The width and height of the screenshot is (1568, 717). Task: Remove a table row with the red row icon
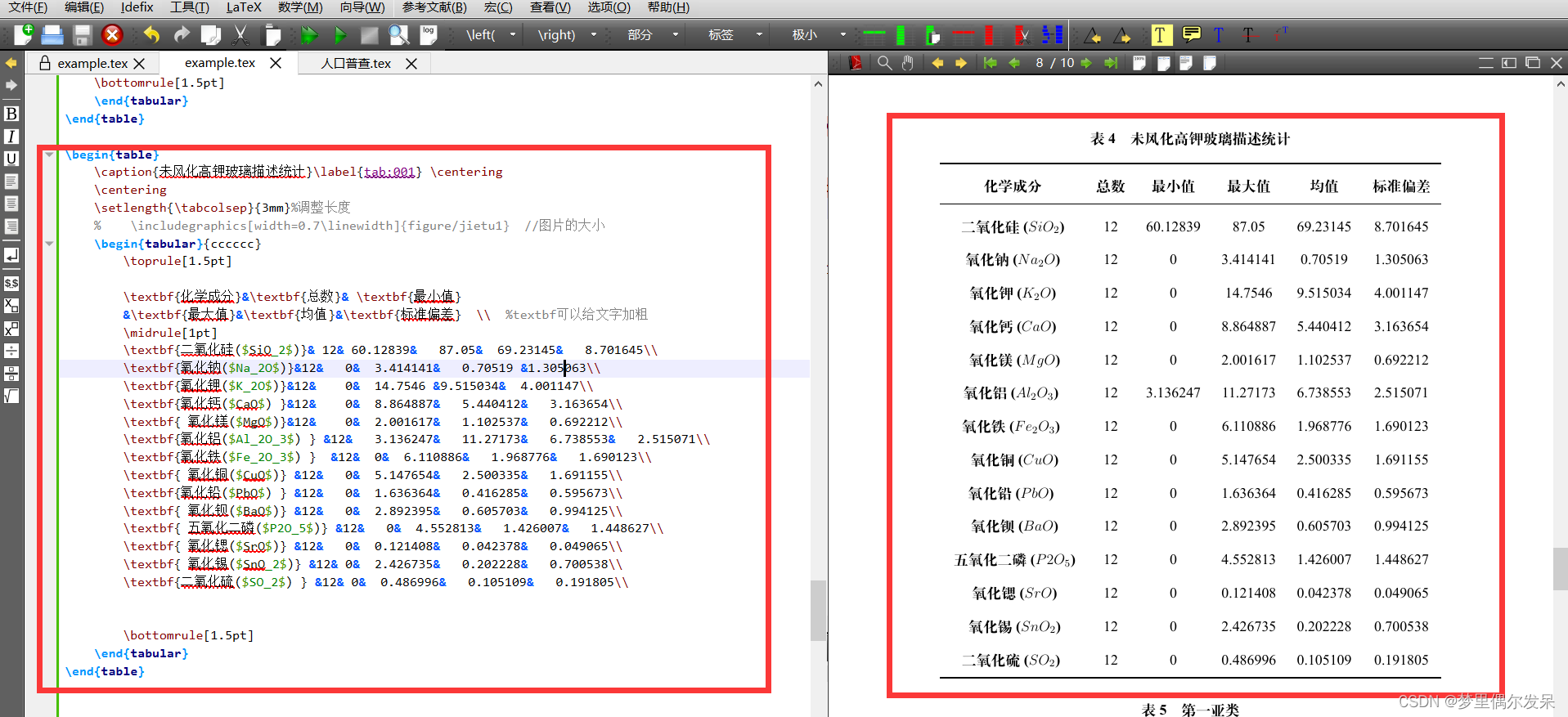(963, 35)
